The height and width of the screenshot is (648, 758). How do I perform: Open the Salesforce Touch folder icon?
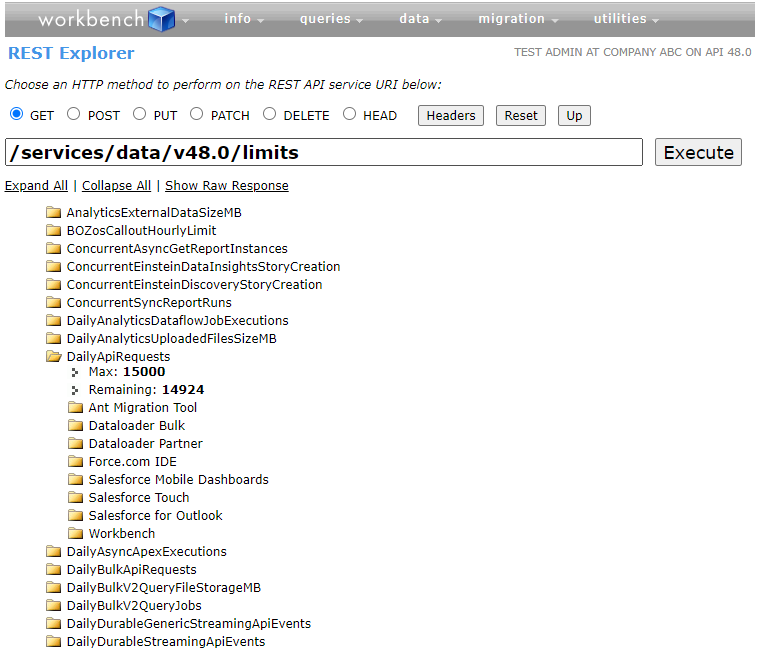point(75,497)
